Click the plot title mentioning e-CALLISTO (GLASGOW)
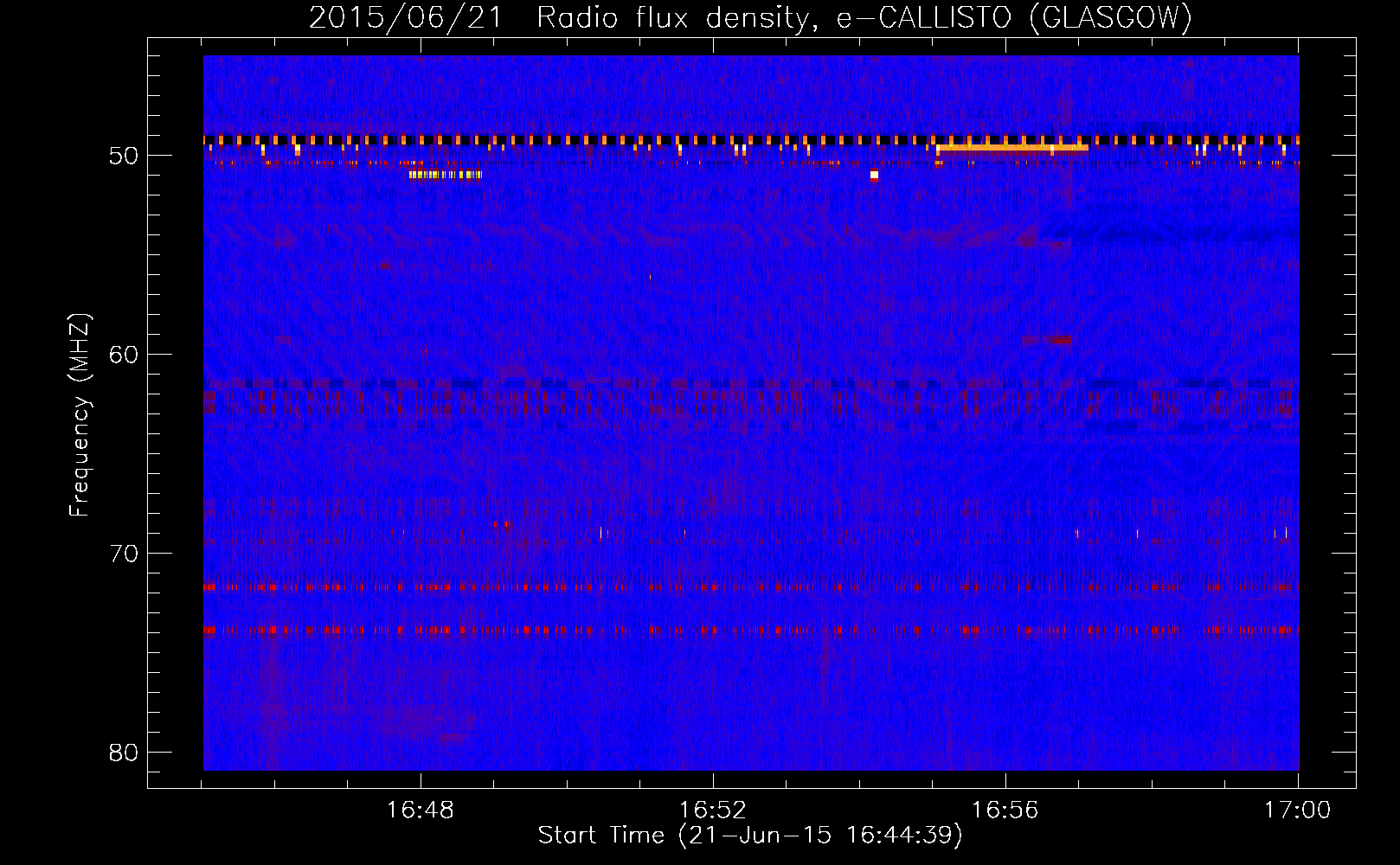The width and height of the screenshot is (1400, 865). point(750,17)
